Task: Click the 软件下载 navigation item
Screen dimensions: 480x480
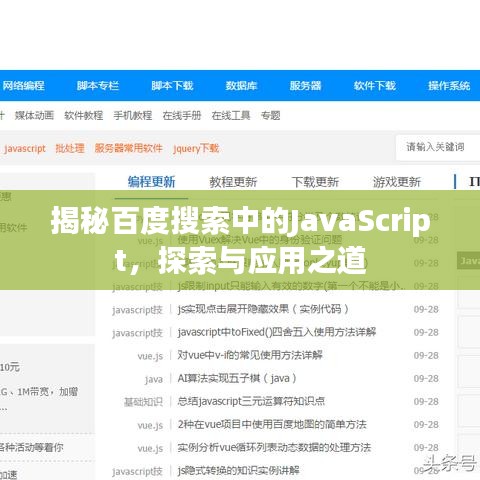Action: click(x=375, y=86)
